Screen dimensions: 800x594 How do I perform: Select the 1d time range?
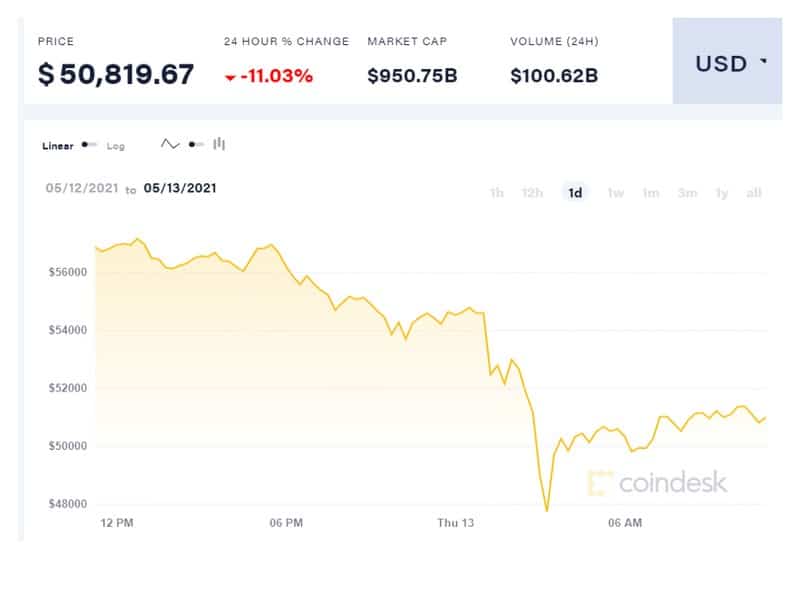[x=575, y=193]
